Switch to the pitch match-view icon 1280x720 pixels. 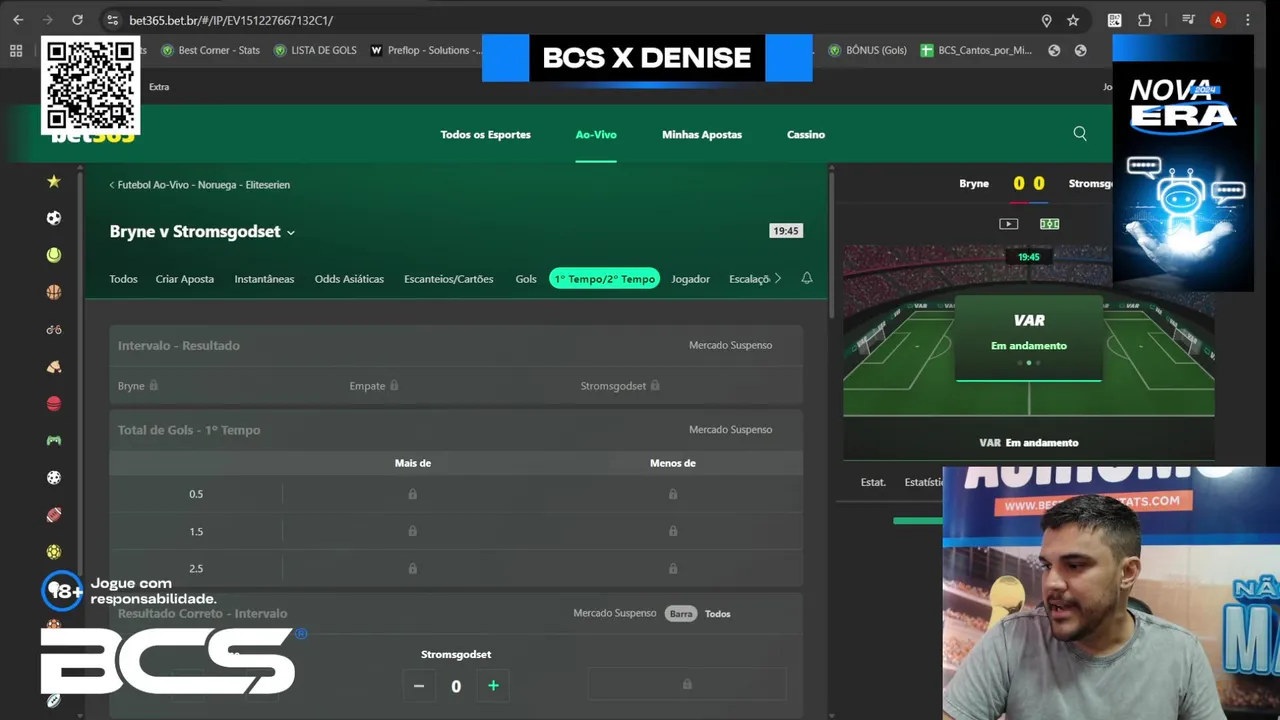pos(1049,224)
